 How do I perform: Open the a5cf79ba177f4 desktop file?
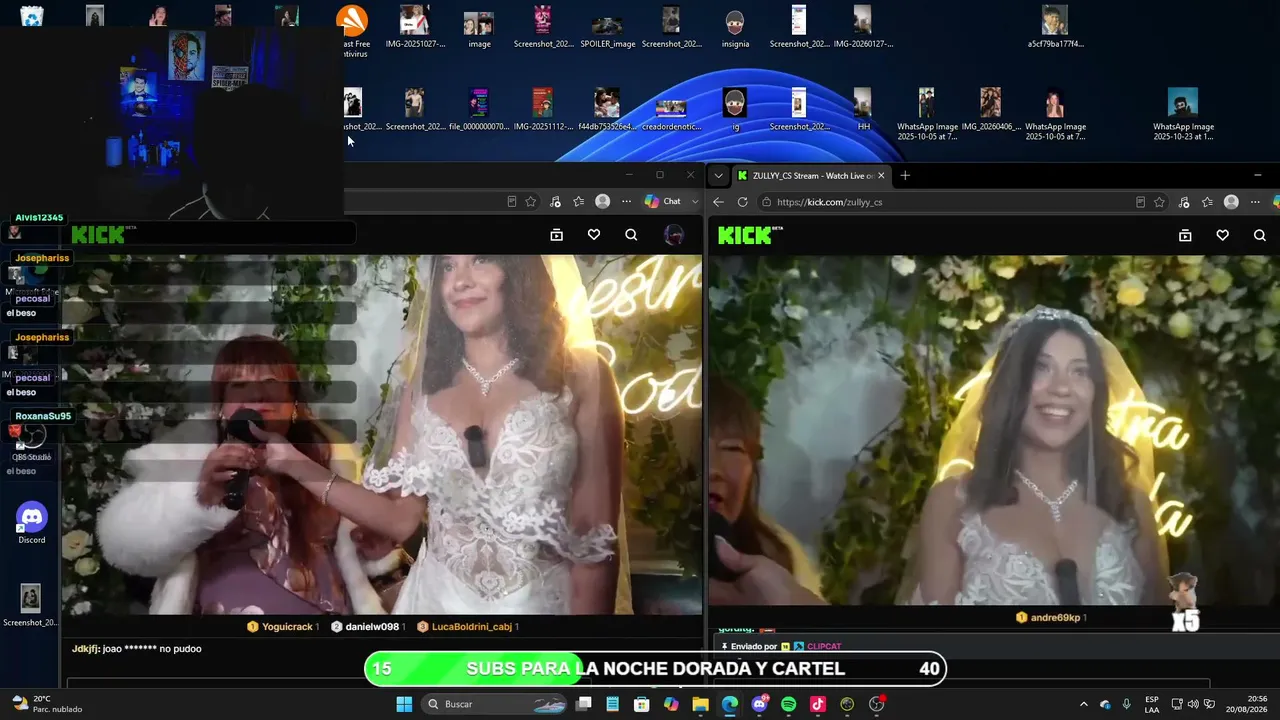[x=1055, y=28]
